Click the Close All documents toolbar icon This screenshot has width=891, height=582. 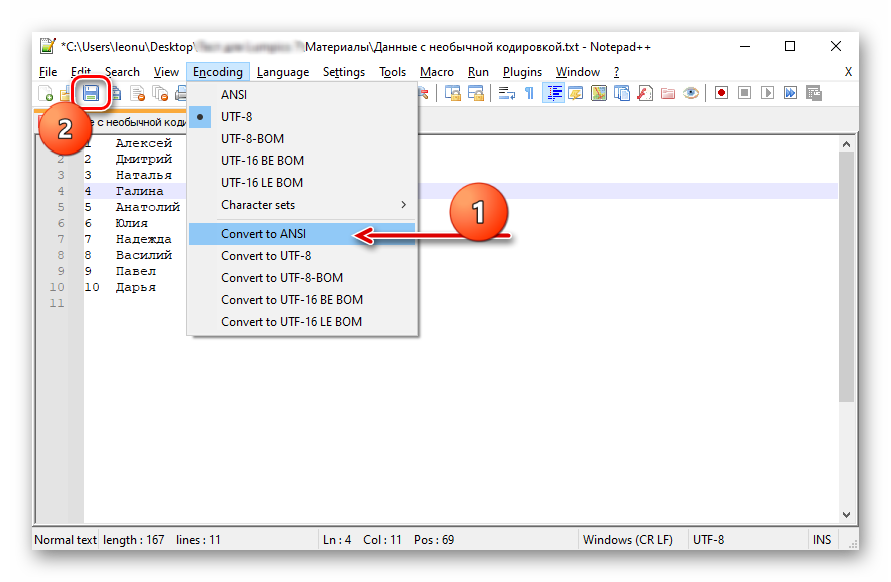click(161, 93)
